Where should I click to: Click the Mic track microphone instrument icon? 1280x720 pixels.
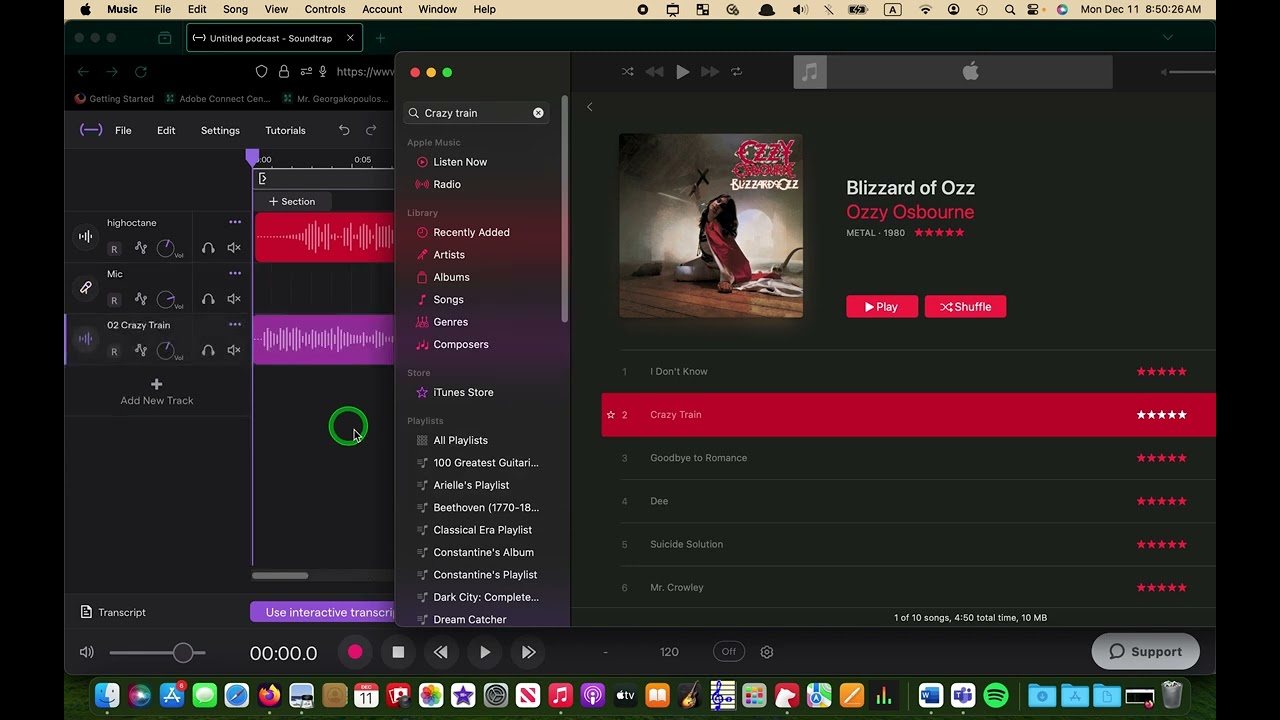[x=86, y=288]
